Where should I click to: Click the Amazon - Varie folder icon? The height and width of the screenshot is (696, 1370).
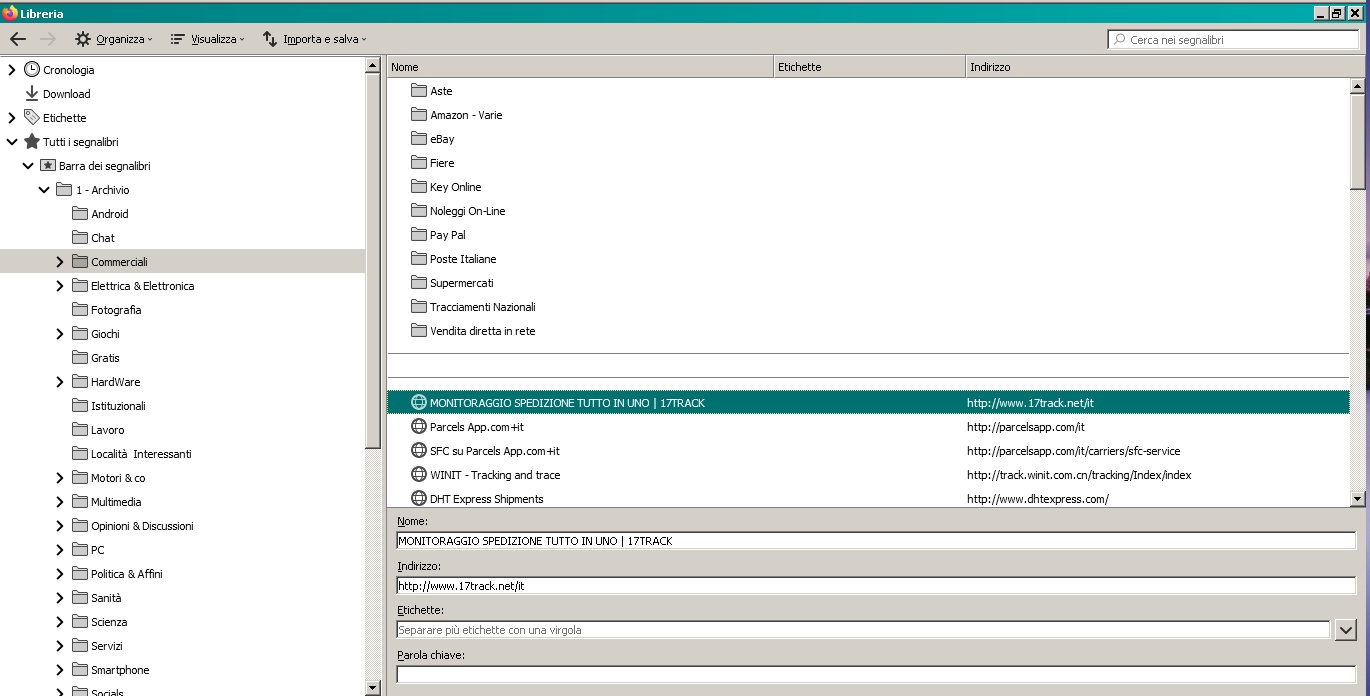(419, 114)
